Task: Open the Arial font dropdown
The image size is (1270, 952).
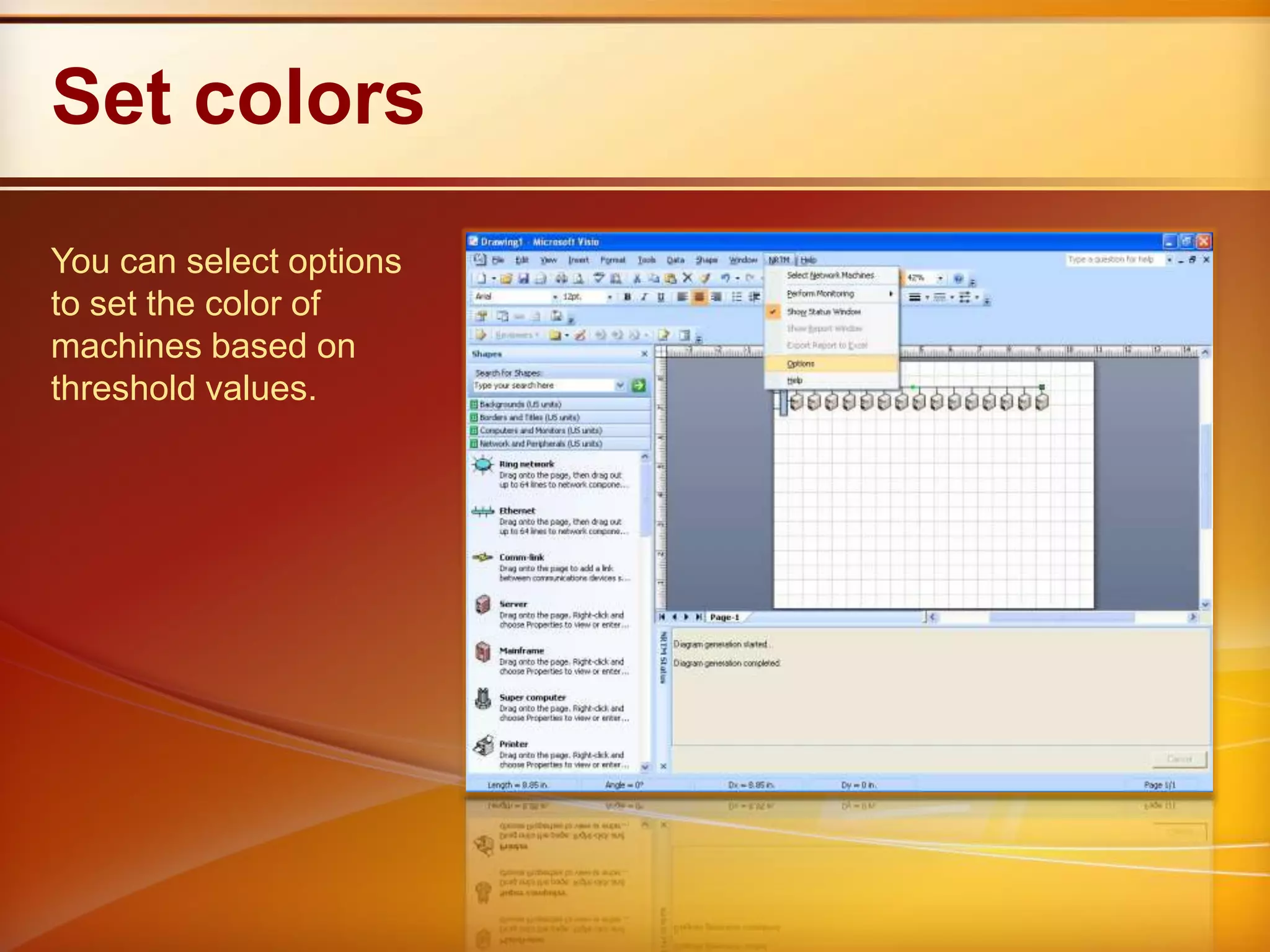Action: coord(555,297)
